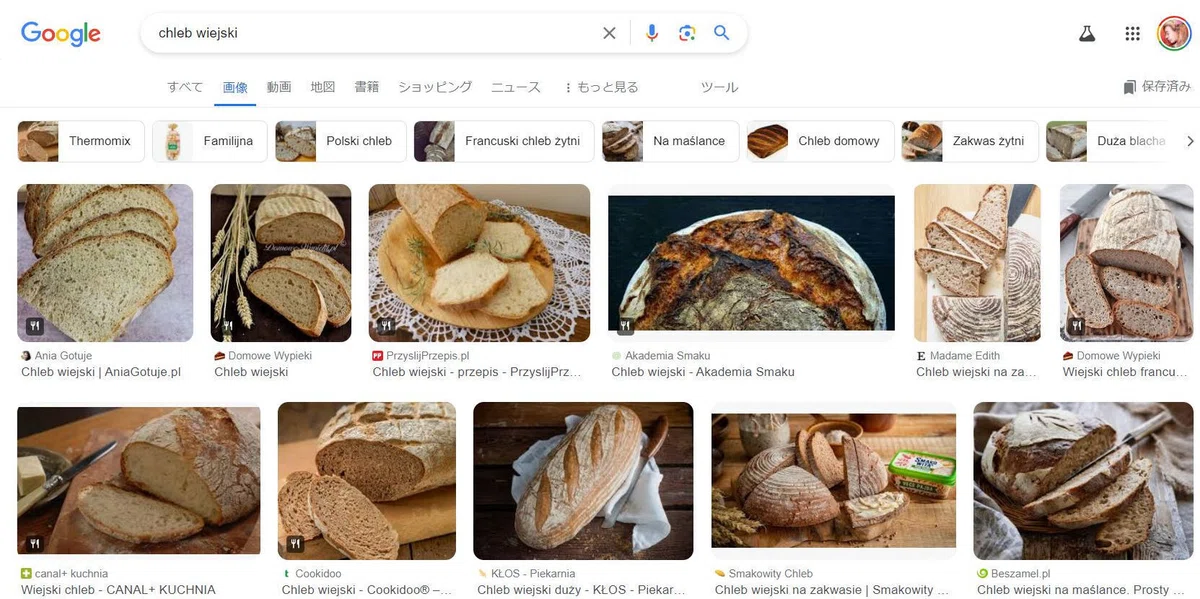The image size is (1200, 599).
Task: Open Search Labs flask icon
Action: pos(1087,33)
